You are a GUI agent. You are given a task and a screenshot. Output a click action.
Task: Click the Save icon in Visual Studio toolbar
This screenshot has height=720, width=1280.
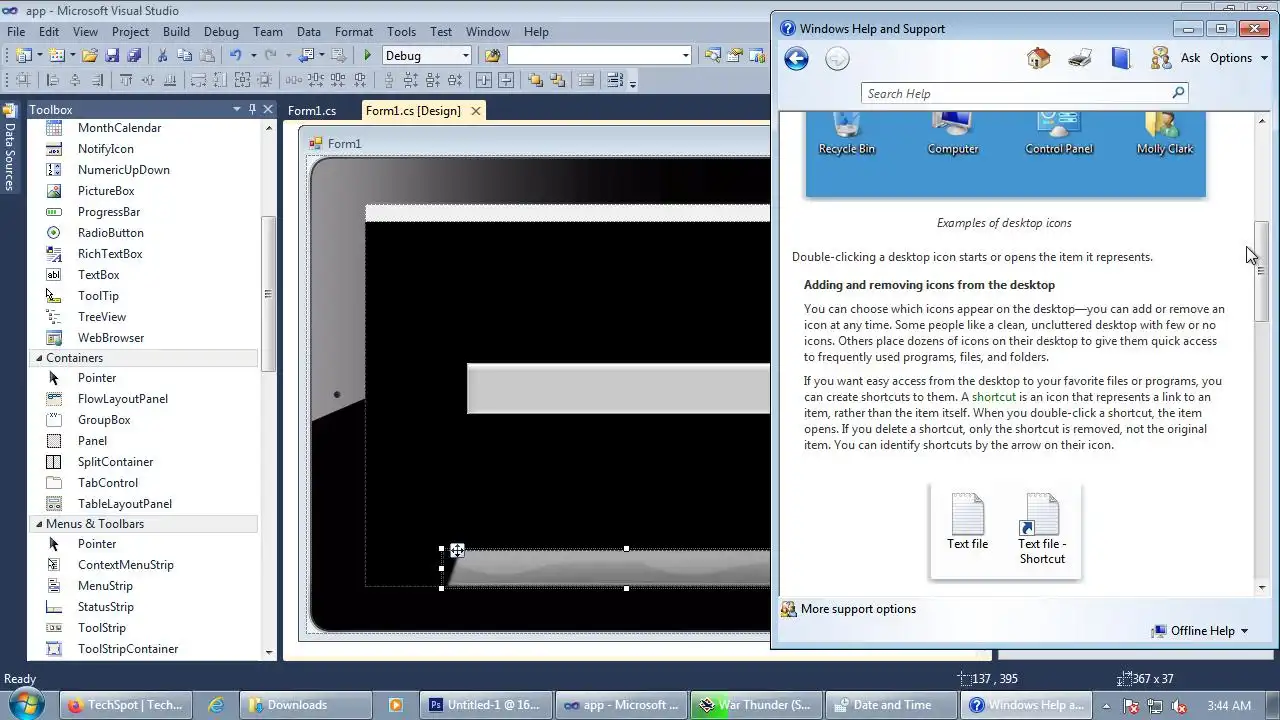112,56
